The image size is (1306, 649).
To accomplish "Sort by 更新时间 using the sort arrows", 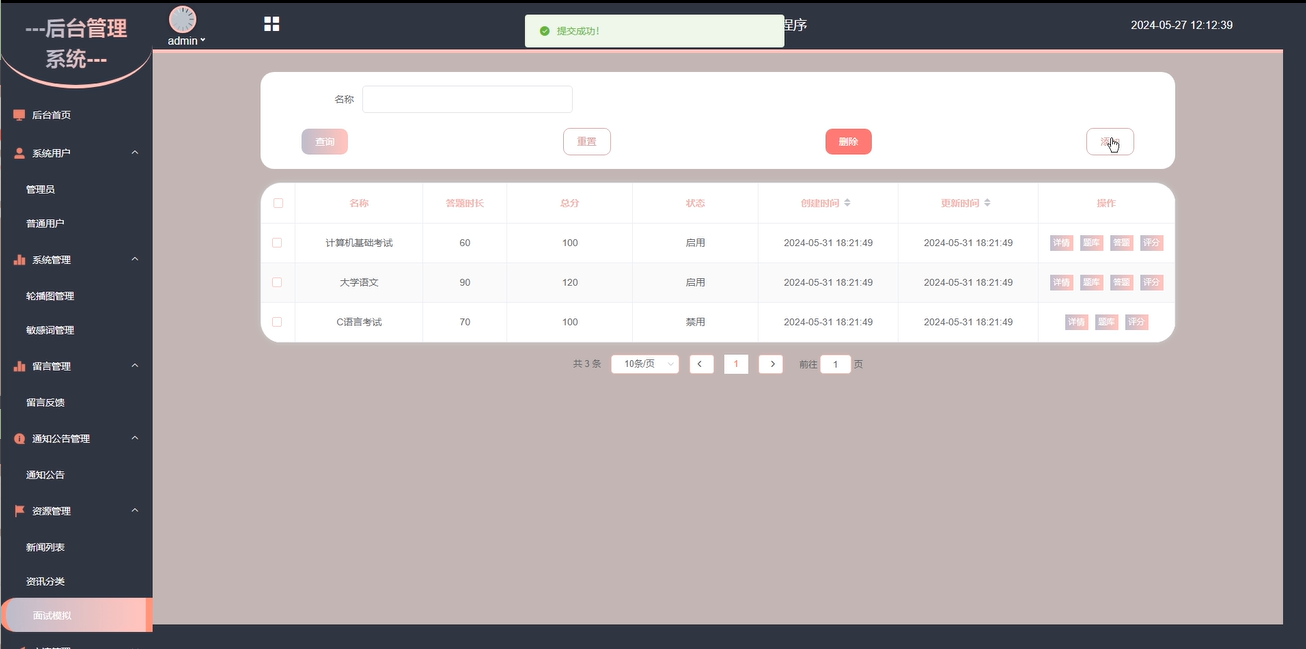I will point(987,203).
